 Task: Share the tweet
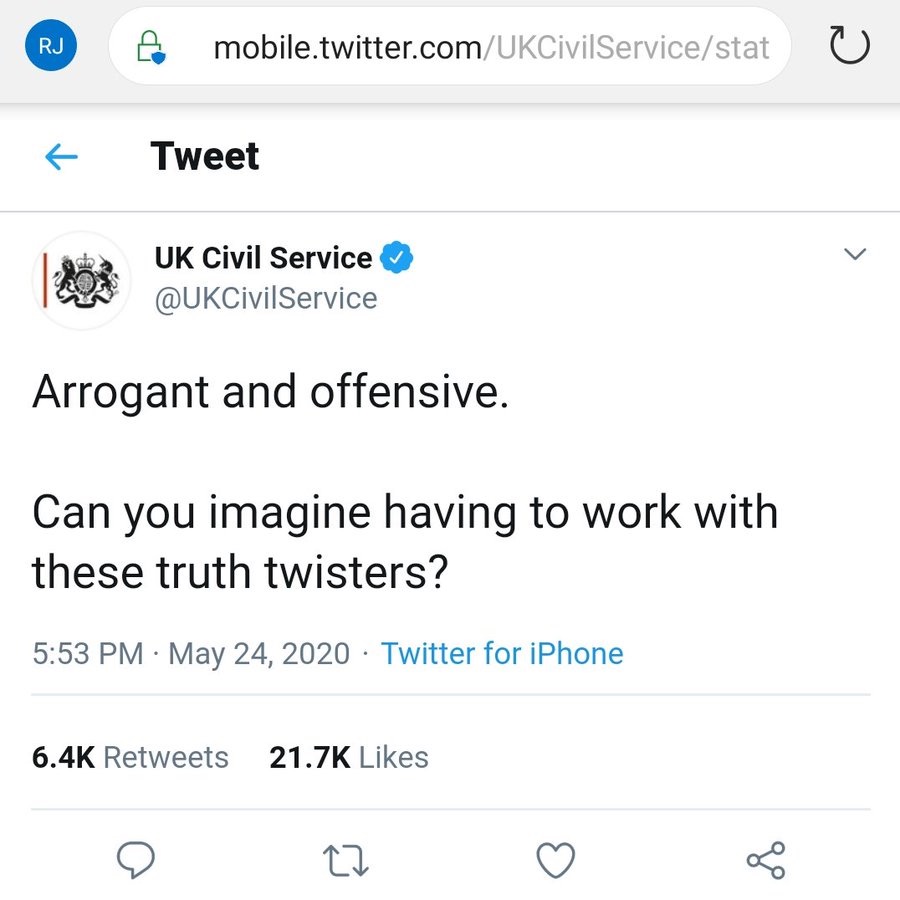tap(766, 859)
